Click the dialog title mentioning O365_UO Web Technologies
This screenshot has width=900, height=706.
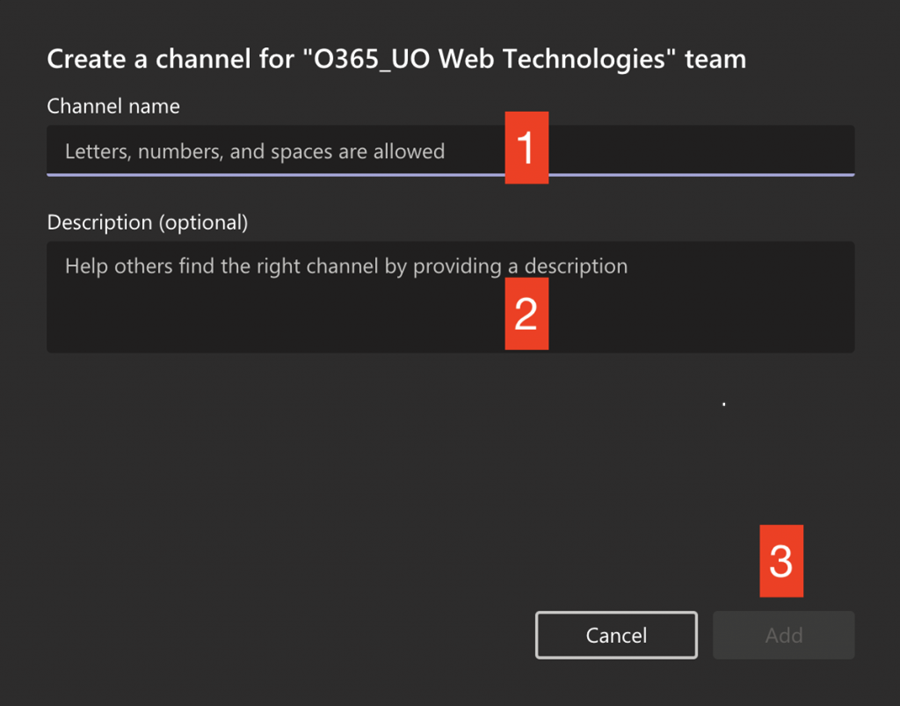click(x=397, y=59)
